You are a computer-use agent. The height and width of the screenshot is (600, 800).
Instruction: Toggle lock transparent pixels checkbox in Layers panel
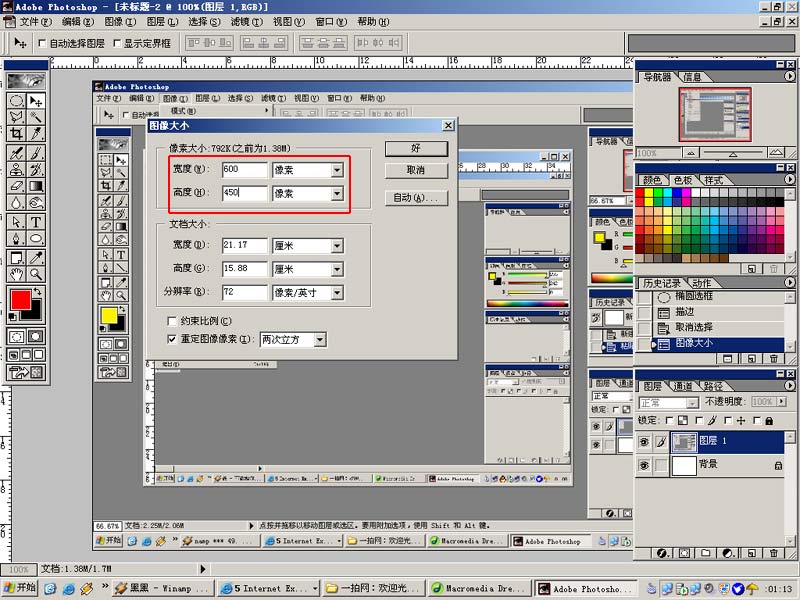(670, 420)
